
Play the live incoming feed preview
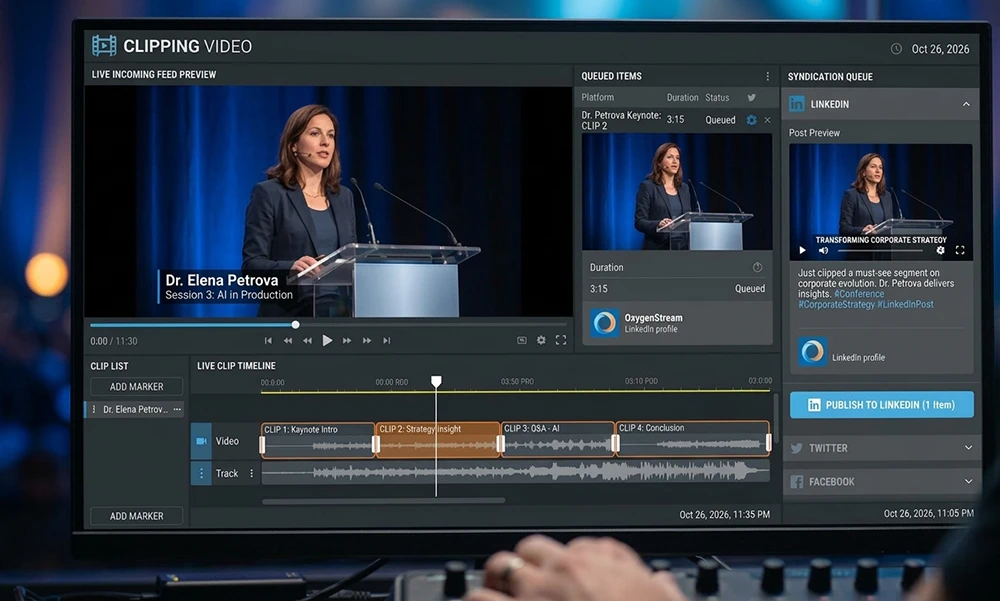pos(327,341)
